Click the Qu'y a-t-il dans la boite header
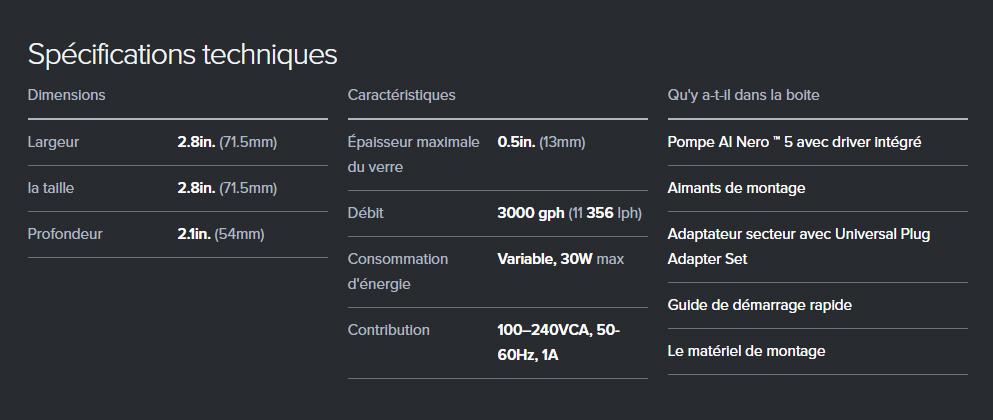The image size is (993, 420). 743,95
